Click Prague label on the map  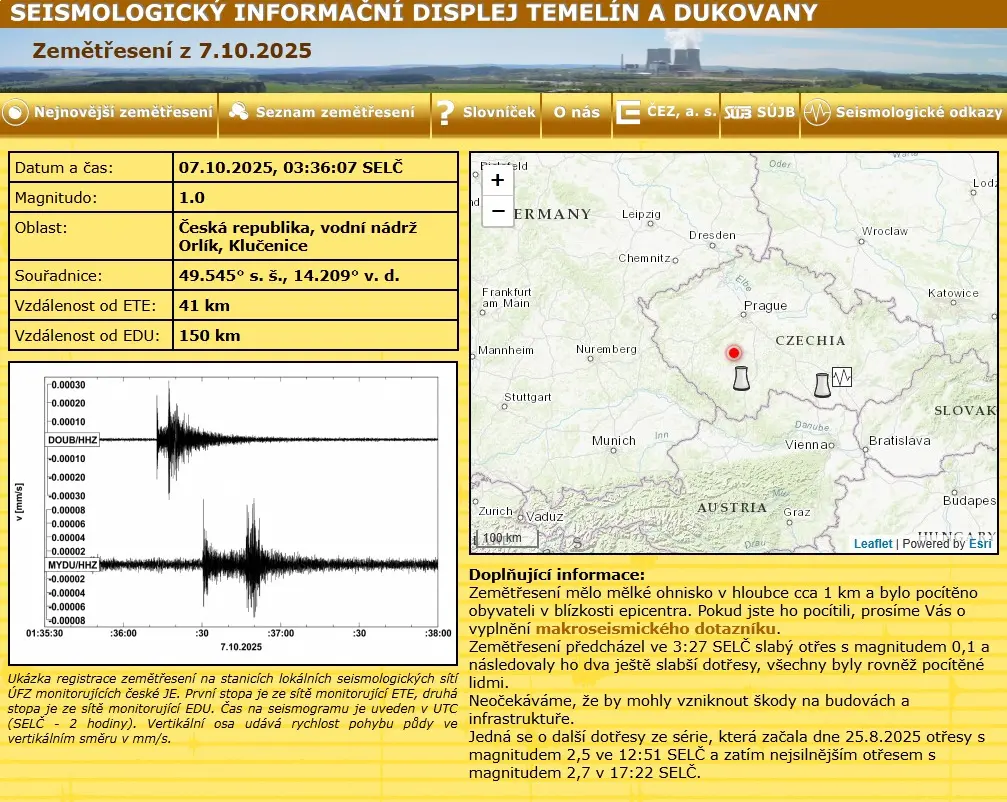(x=766, y=306)
